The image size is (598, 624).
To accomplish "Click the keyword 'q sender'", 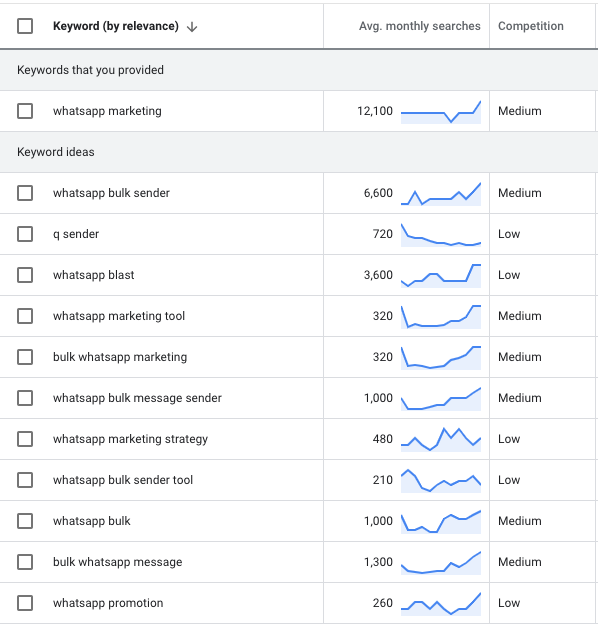I will coord(76,234).
